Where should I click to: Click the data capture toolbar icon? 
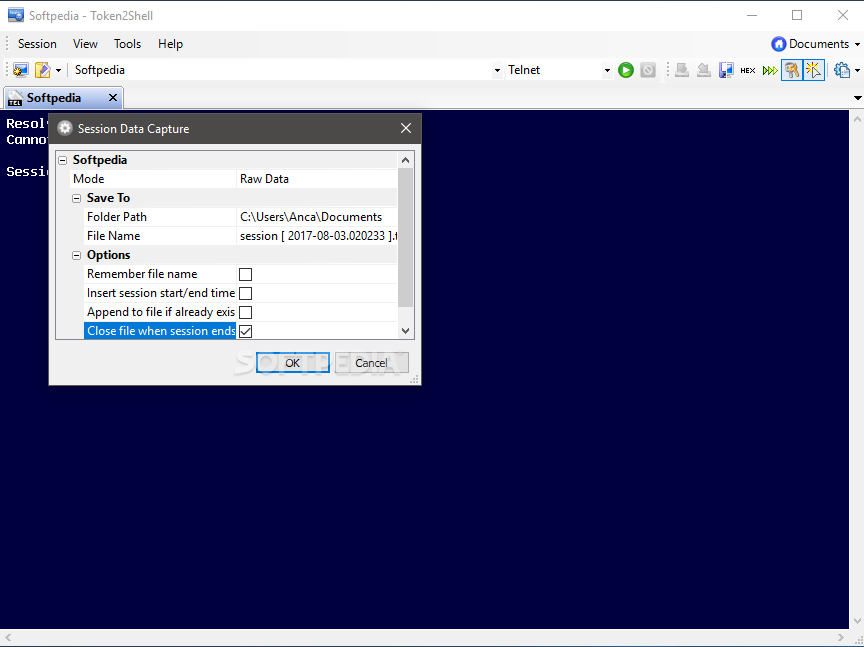(x=726, y=70)
